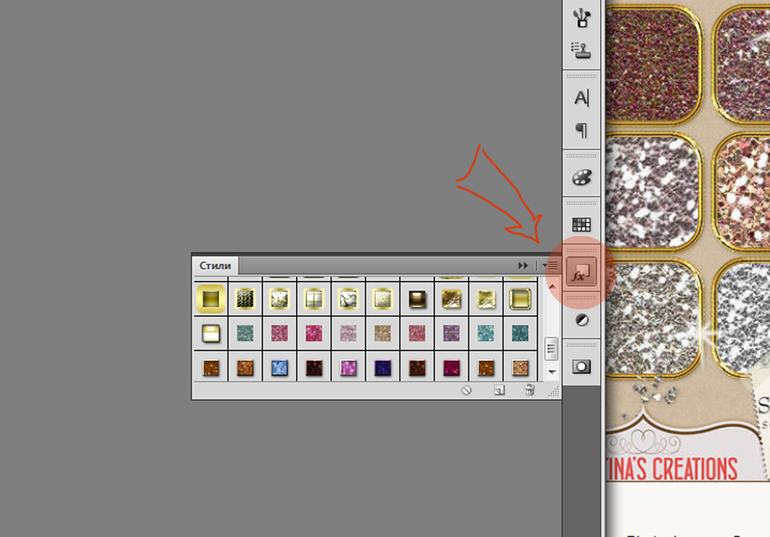The image size is (770, 537).
Task: Open the Clone Source panel icon
Action: pyautogui.click(x=581, y=50)
